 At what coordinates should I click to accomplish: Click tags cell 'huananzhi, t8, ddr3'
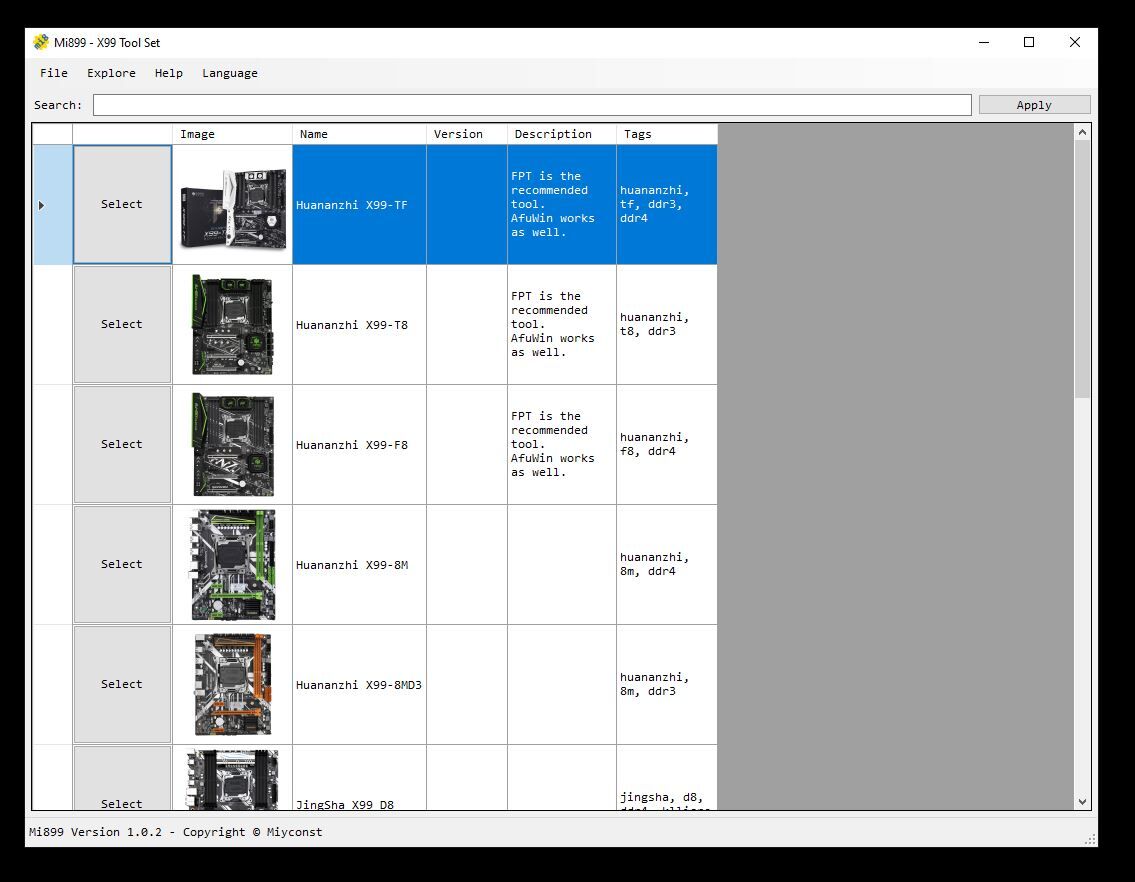tap(667, 324)
